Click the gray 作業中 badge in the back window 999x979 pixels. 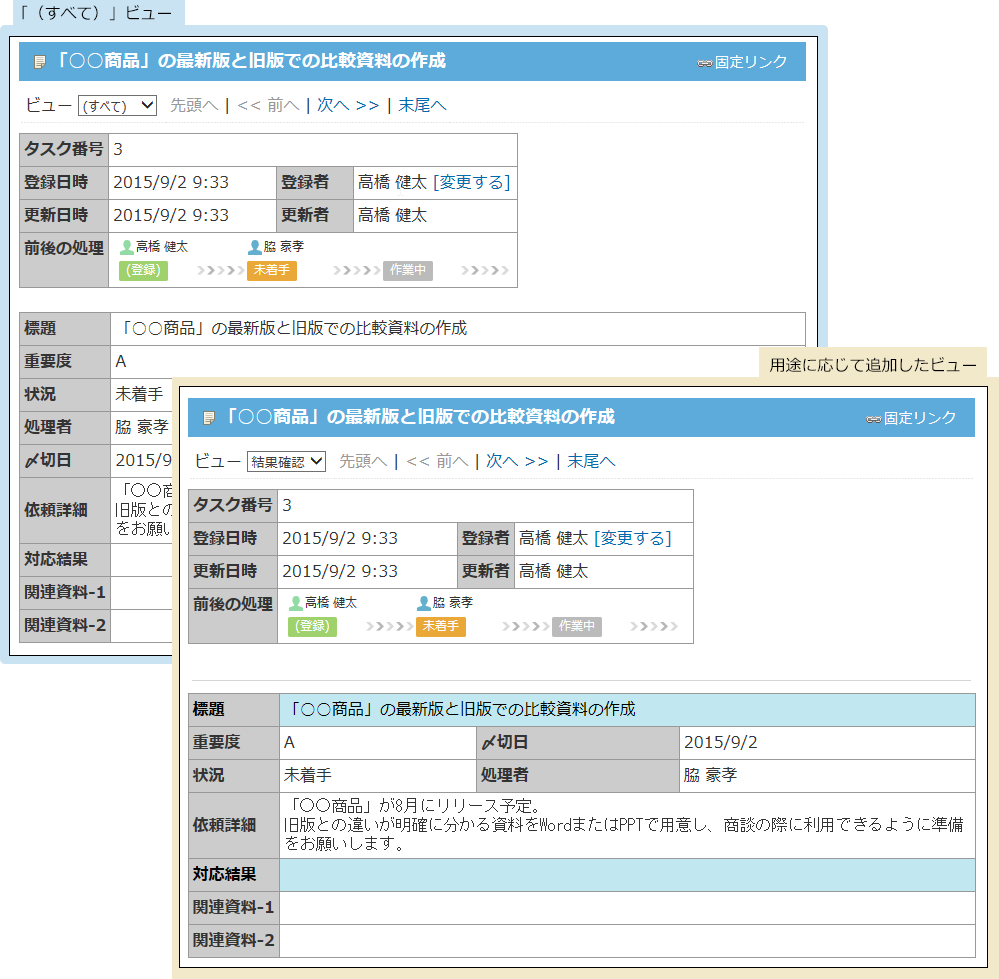pos(408,270)
